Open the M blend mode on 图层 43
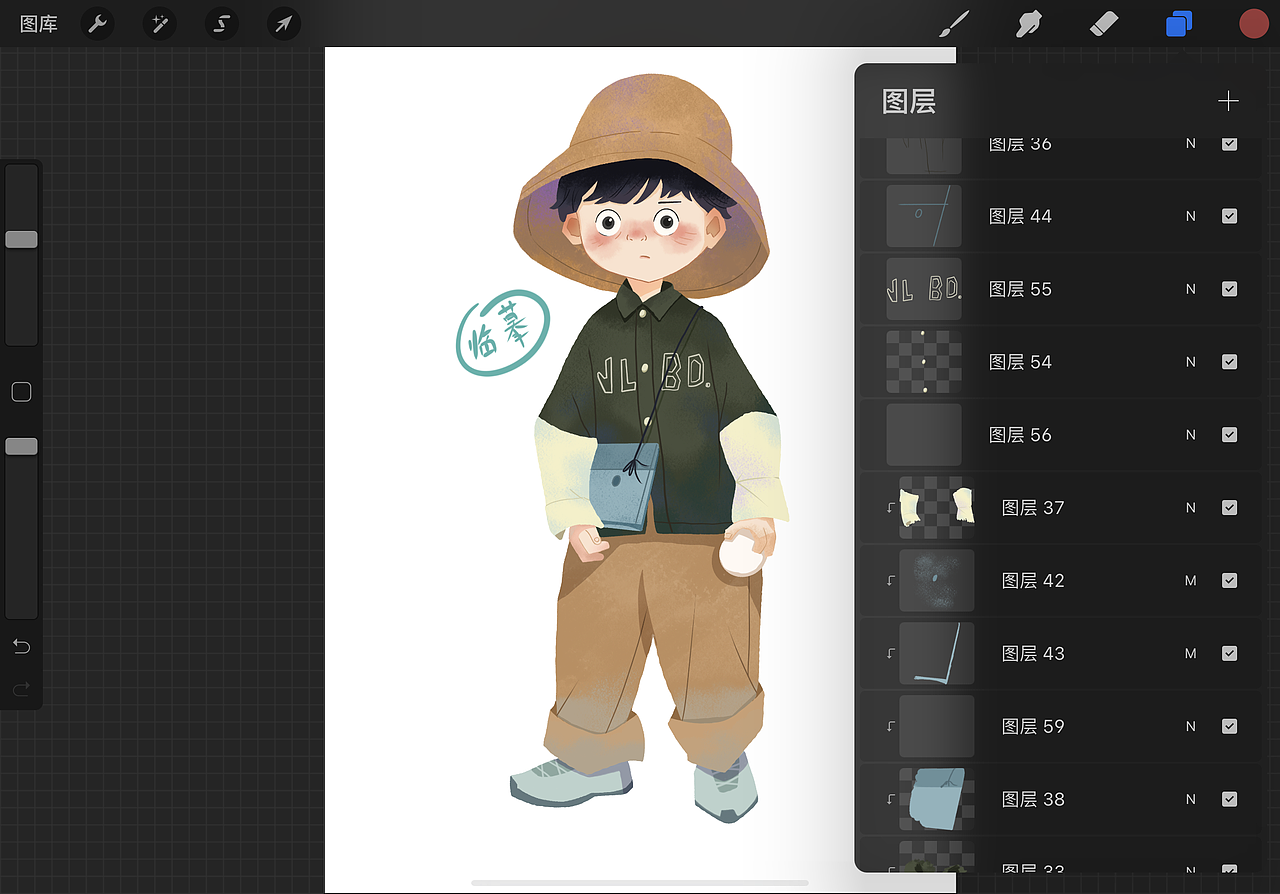Viewport: 1280px width, 894px height. pos(1190,654)
